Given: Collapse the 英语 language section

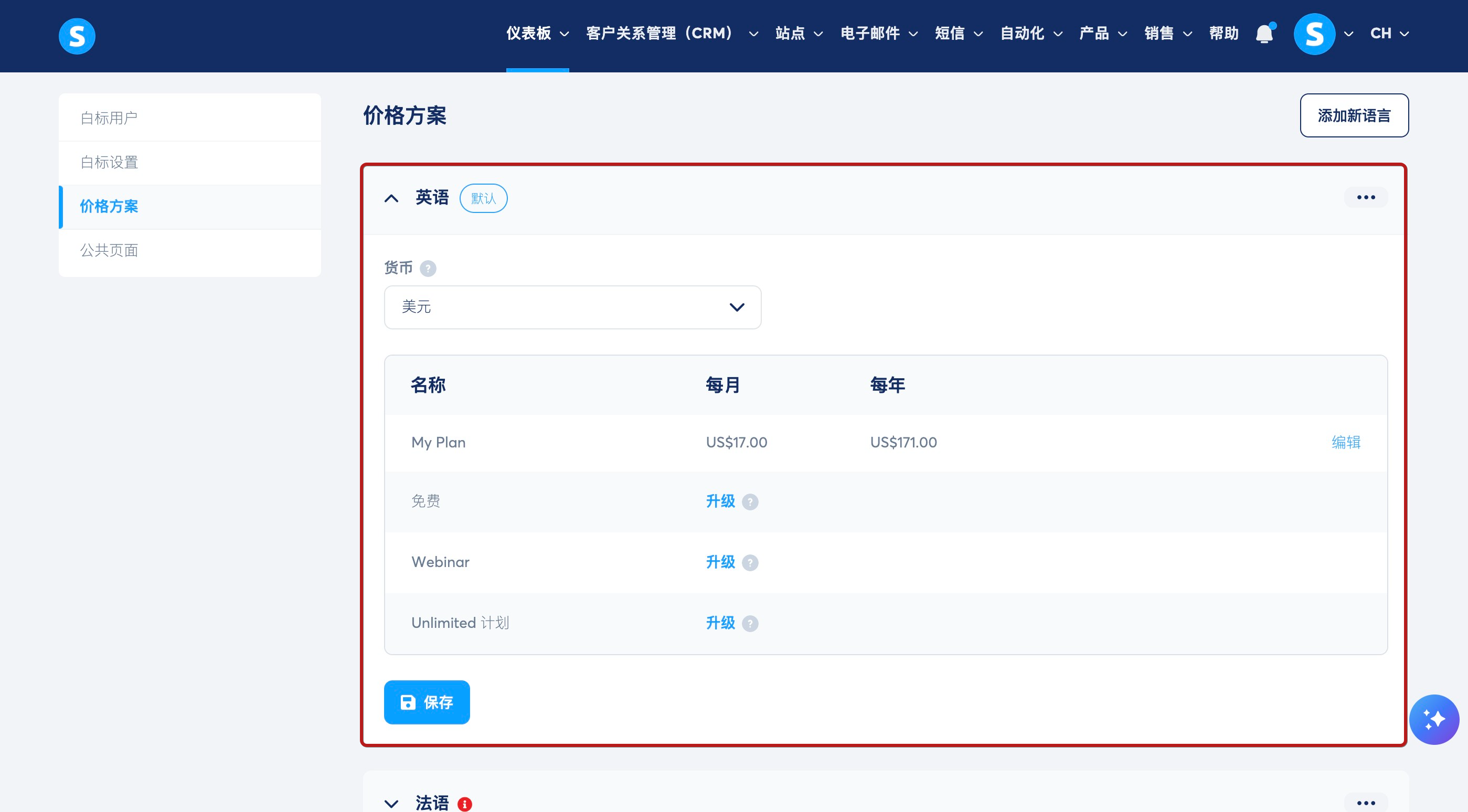Looking at the screenshot, I should 391,198.
